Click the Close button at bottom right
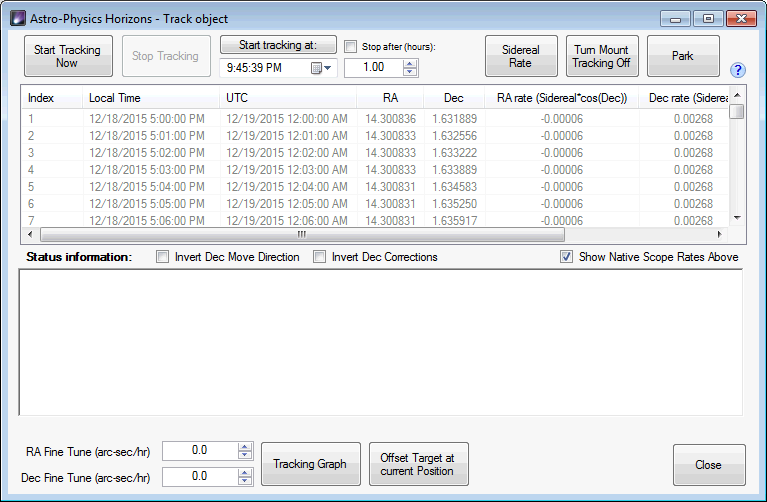Screen dimensions: 767x502 709,465
